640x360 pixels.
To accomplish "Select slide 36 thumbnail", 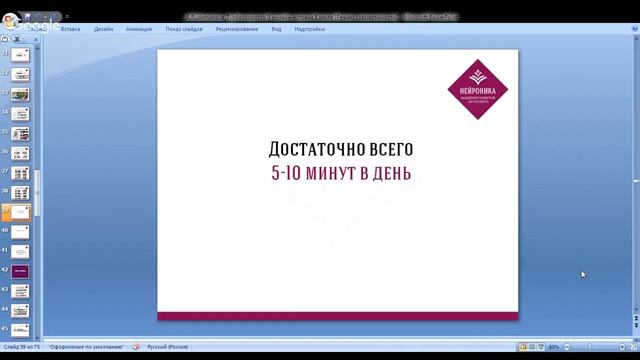I will (x=20, y=153).
